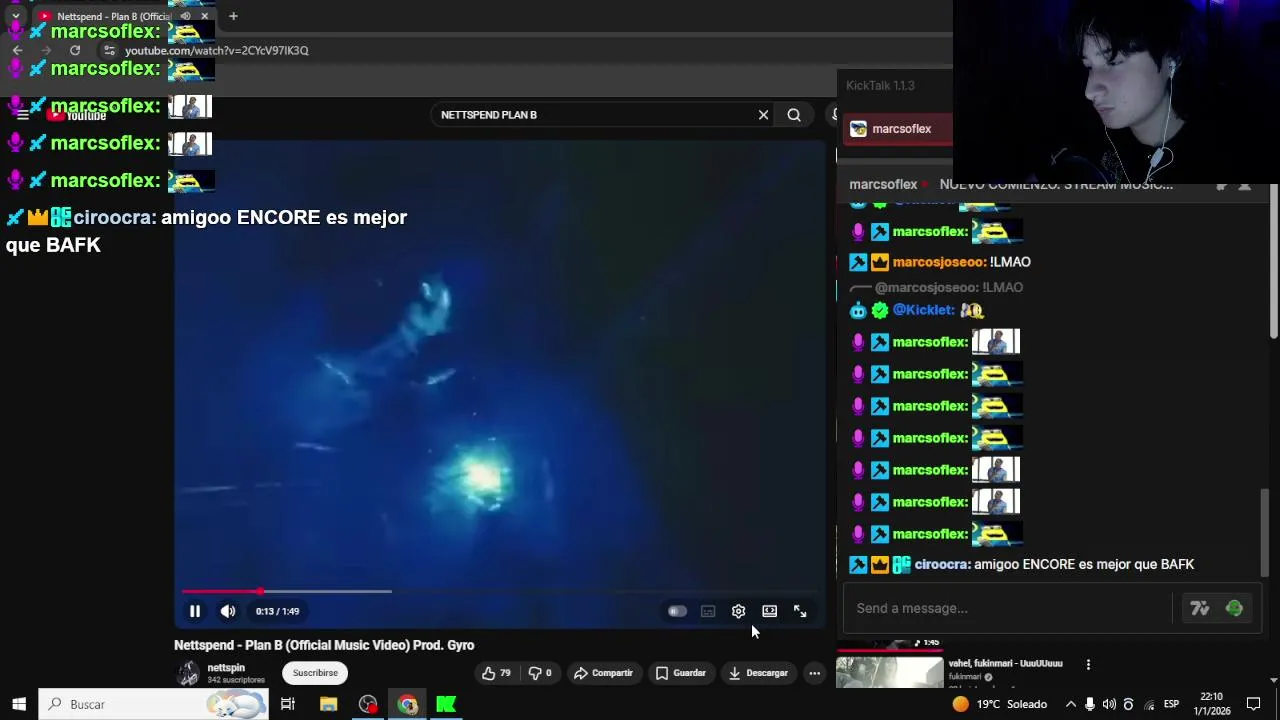The image size is (1280, 720).
Task: Open the Windows notification center
Action: [1254, 704]
